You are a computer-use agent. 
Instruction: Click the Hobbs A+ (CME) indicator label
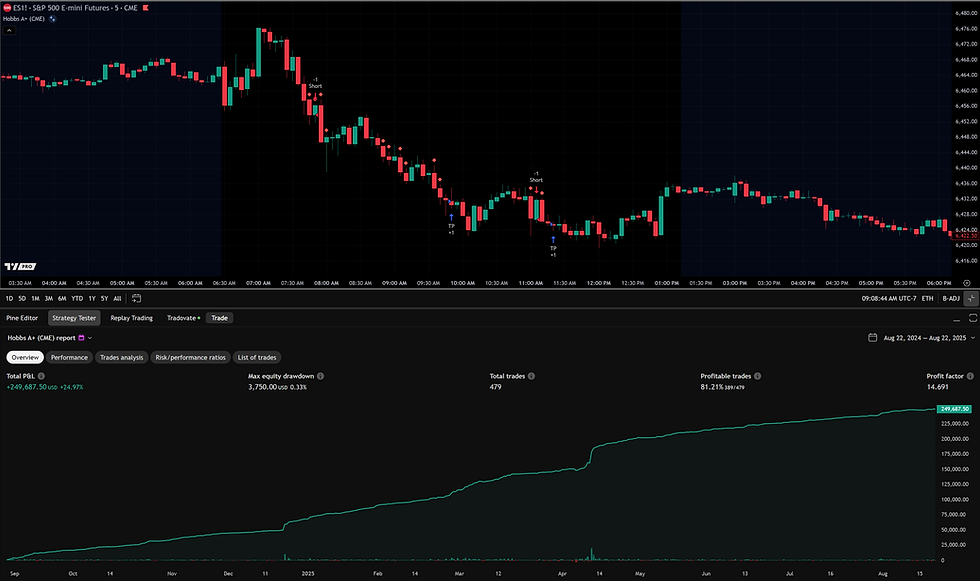(x=24, y=19)
